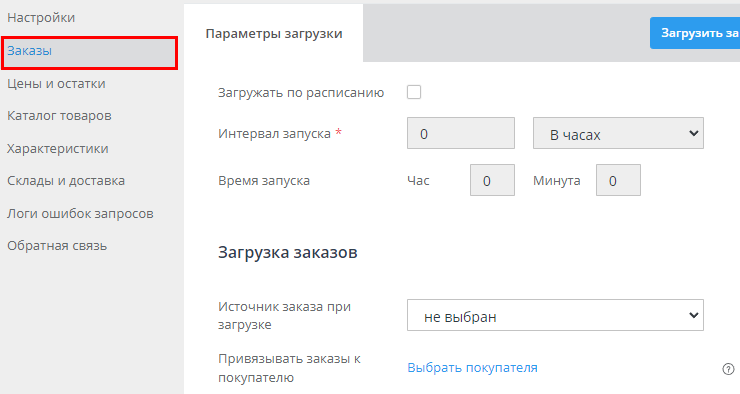This screenshot has width=740, height=394.
Task: Open Каталог товаров in sidebar
Action: [x=59, y=116]
